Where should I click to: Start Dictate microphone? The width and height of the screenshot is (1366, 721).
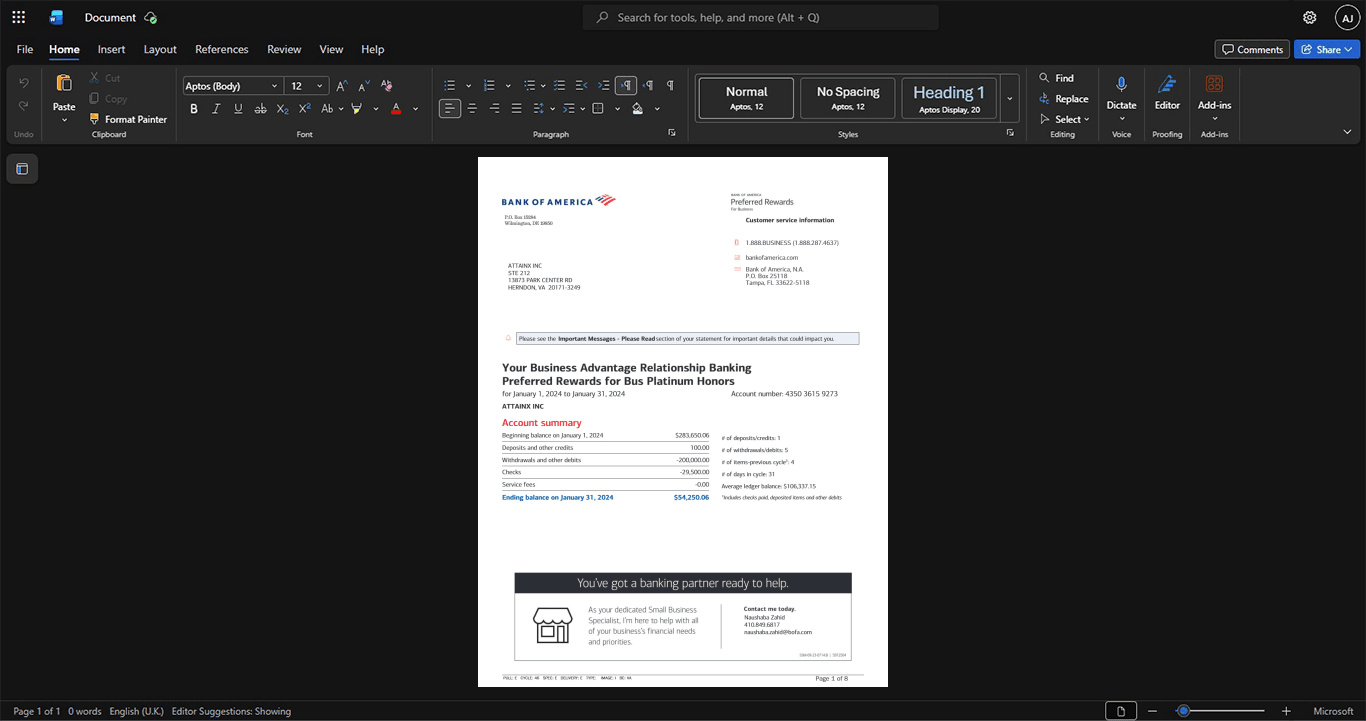click(x=1121, y=84)
